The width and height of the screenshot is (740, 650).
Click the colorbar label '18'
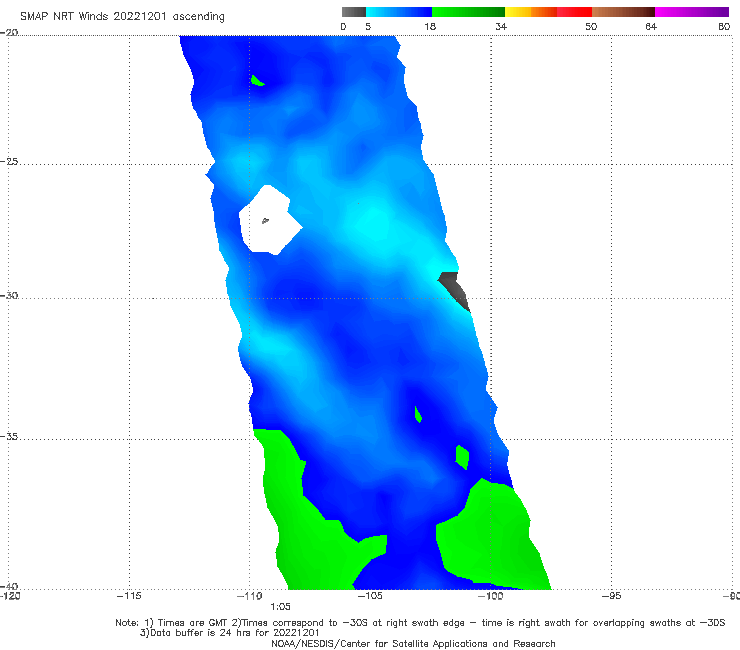(x=430, y=26)
